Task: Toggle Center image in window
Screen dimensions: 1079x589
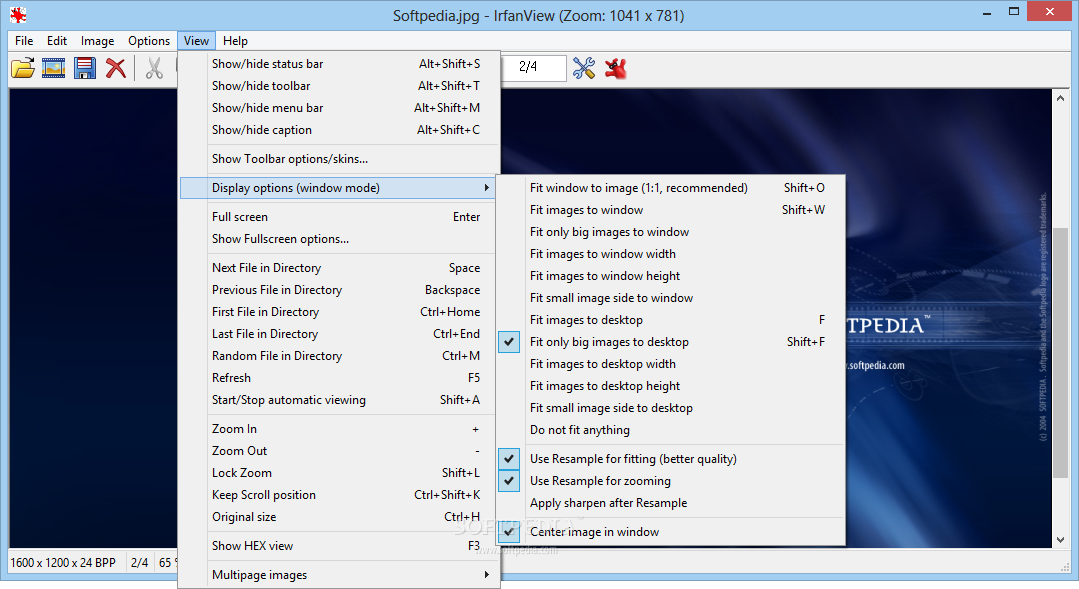Action: pos(671,532)
